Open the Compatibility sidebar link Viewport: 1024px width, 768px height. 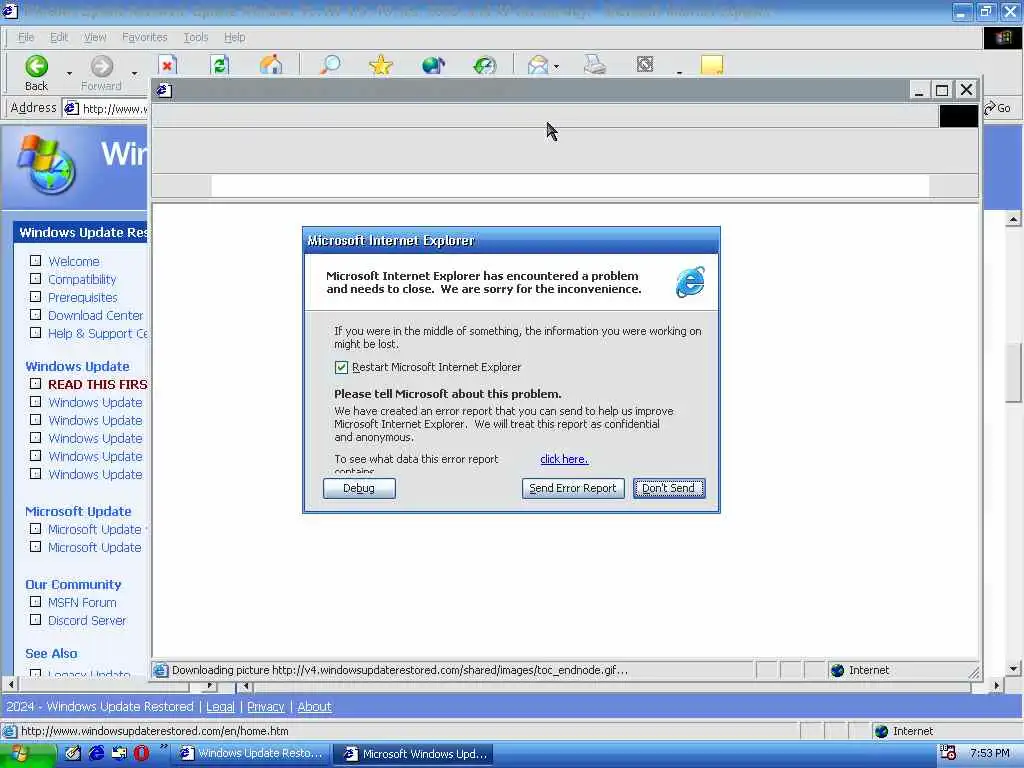click(82, 280)
